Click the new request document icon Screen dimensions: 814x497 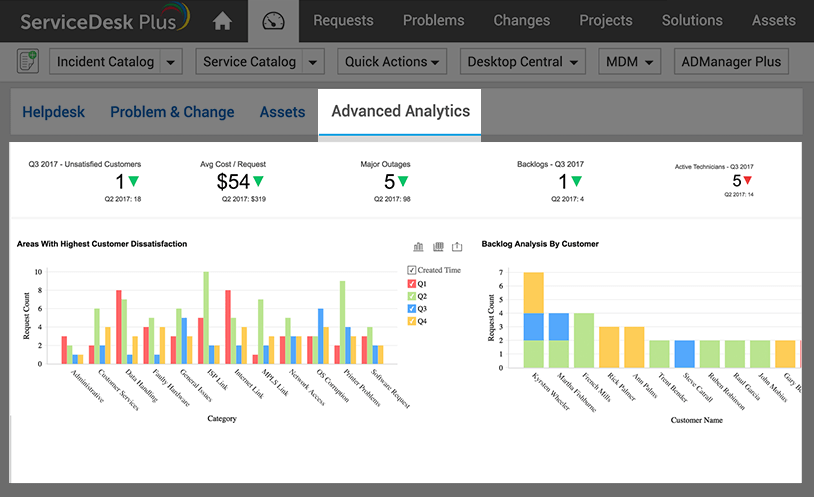pyautogui.click(x=28, y=62)
